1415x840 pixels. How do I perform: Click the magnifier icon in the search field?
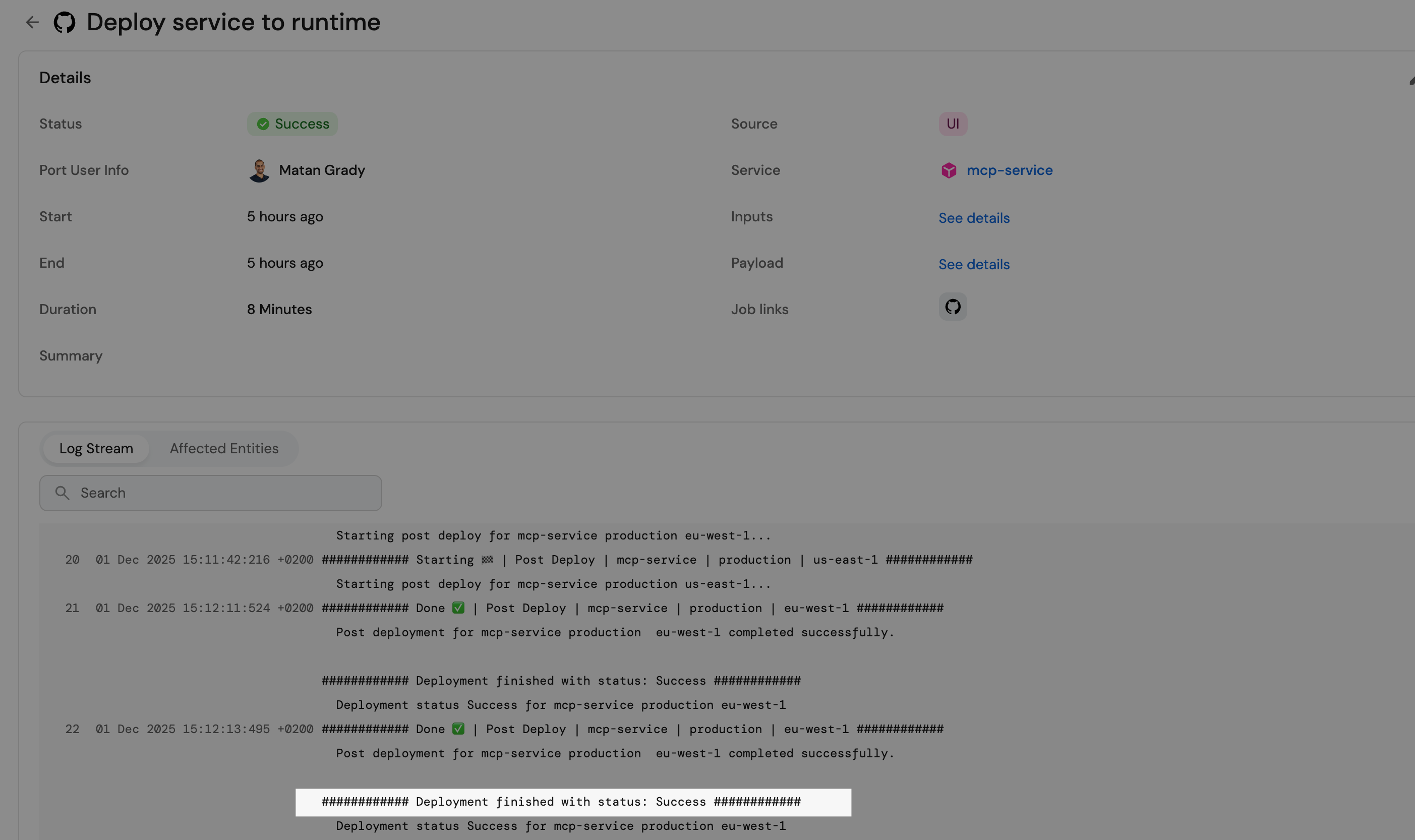click(62, 493)
